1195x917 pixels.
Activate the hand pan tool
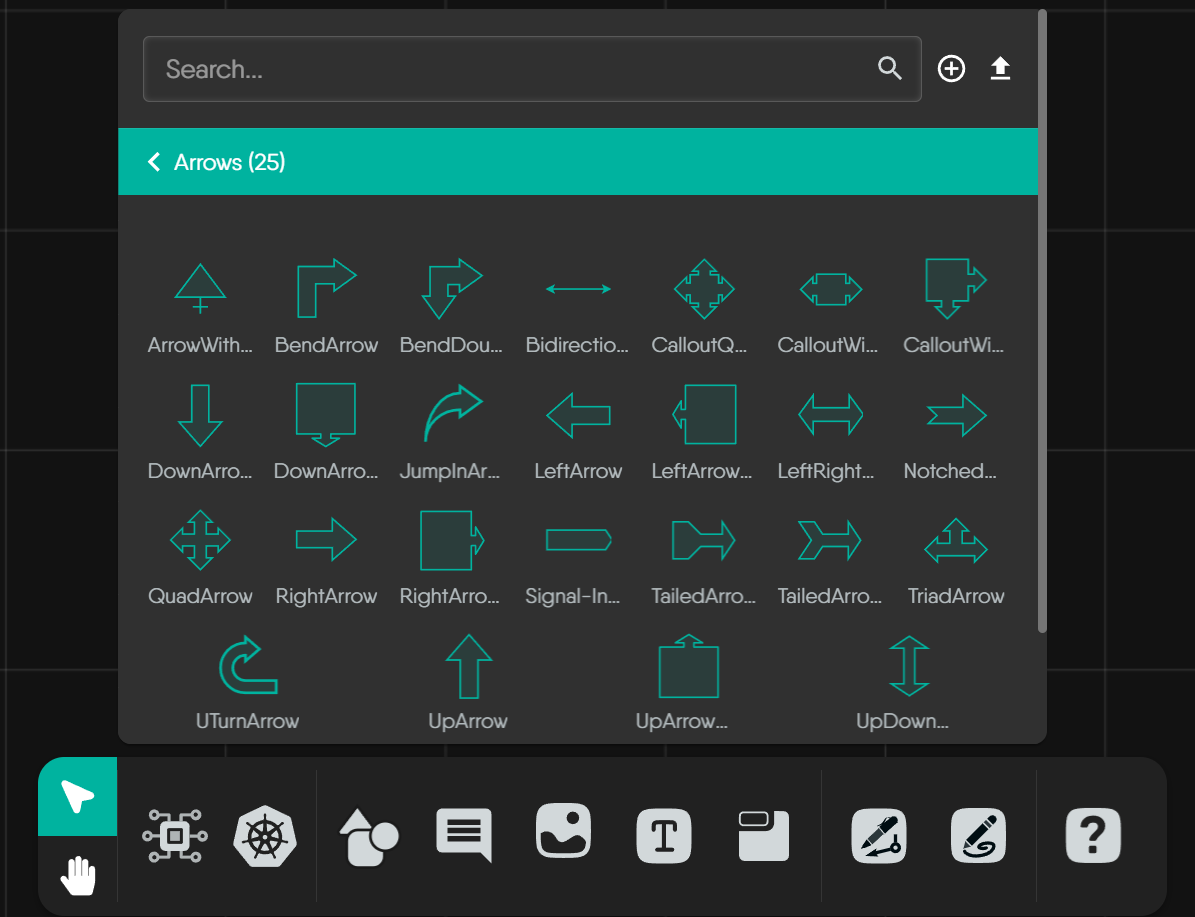[77, 874]
